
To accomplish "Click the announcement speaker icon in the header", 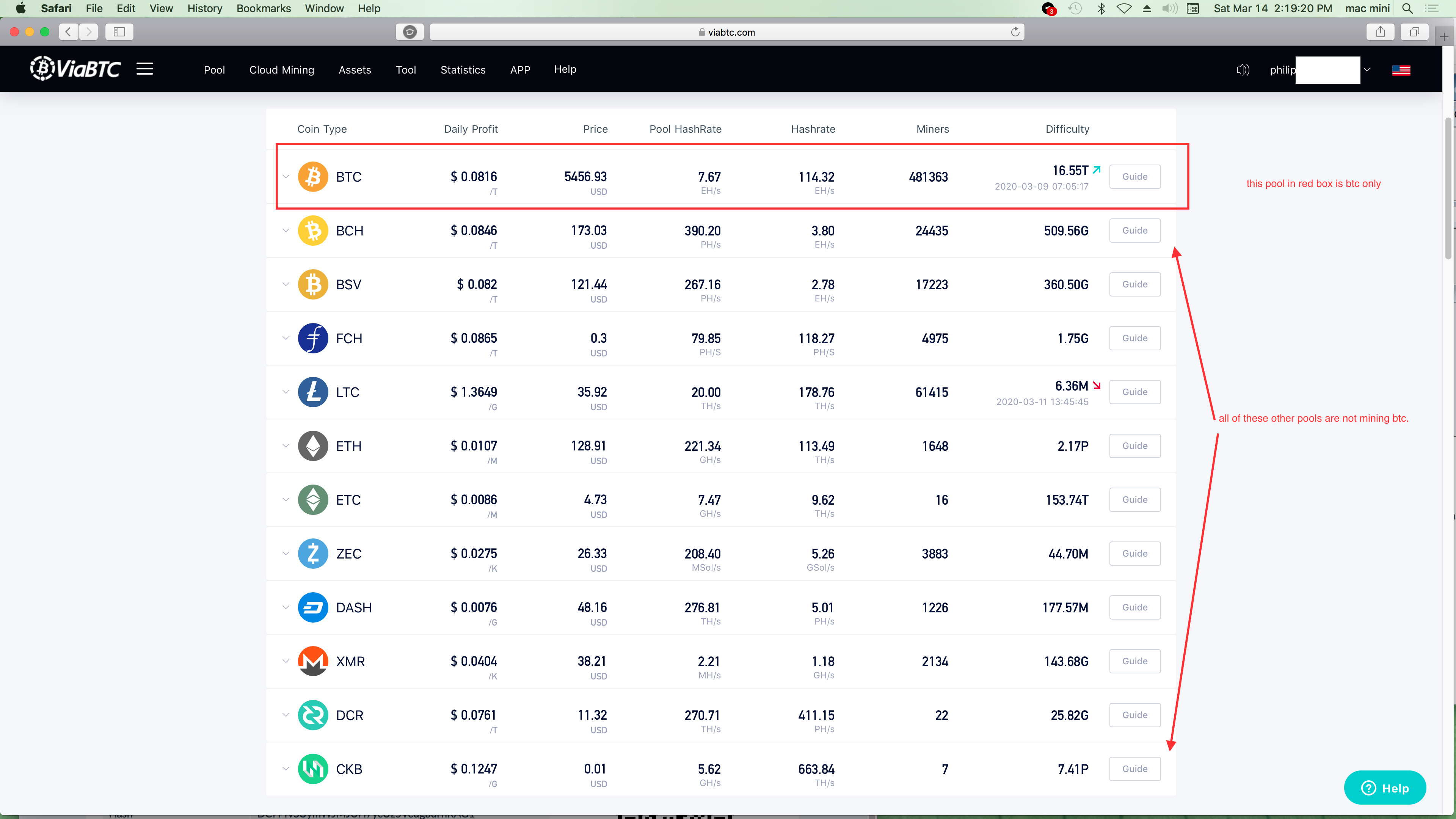I will [x=1243, y=69].
